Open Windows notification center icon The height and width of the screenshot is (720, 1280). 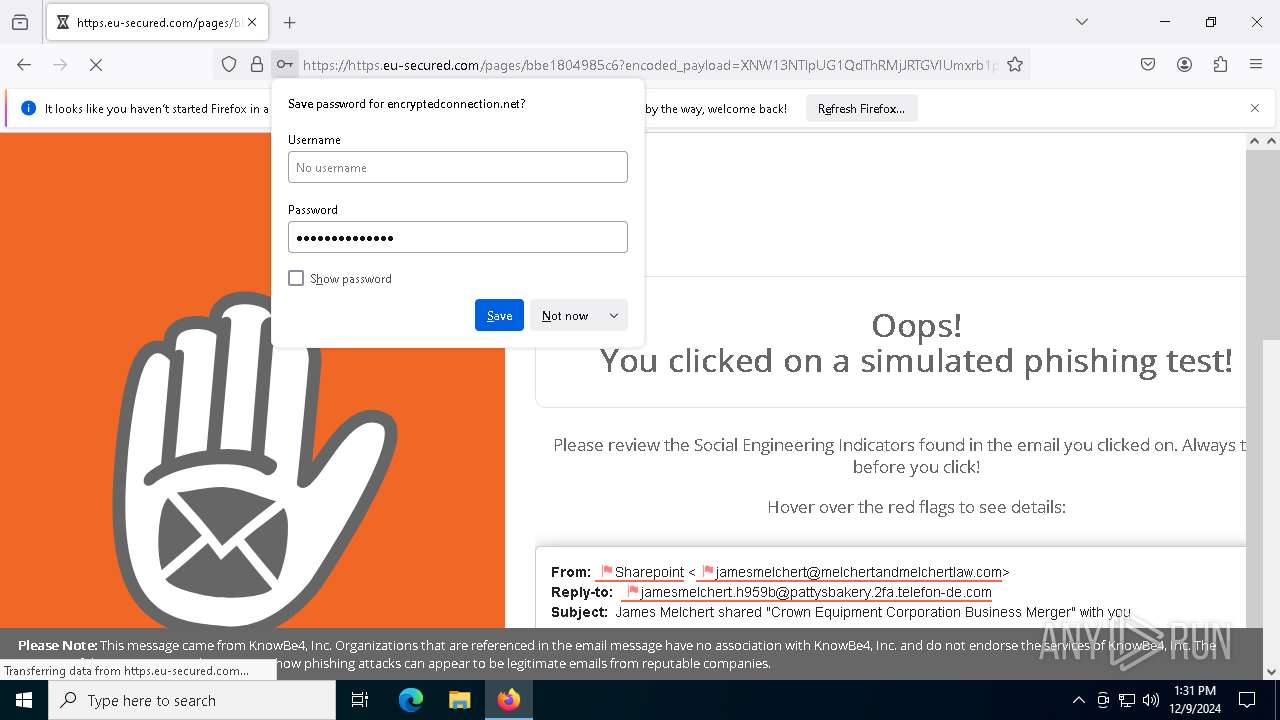pos(1247,700)
